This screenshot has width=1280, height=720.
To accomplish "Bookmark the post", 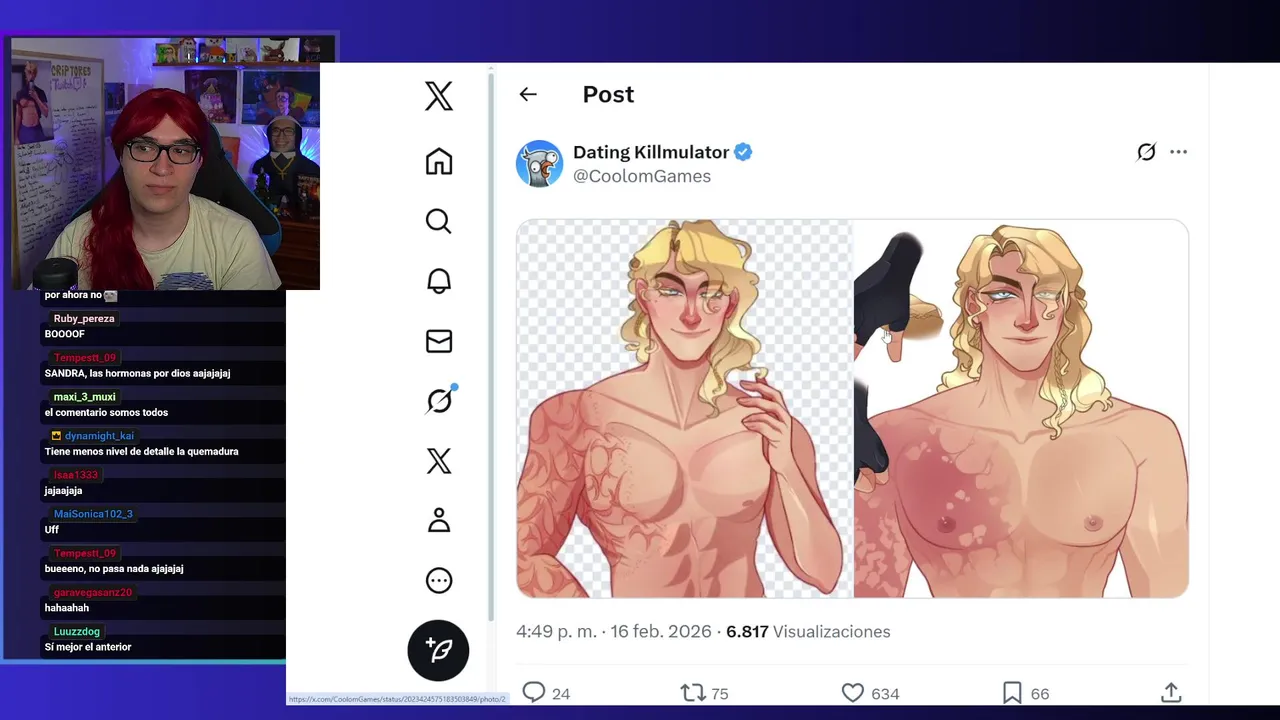I will point(1012,693).
